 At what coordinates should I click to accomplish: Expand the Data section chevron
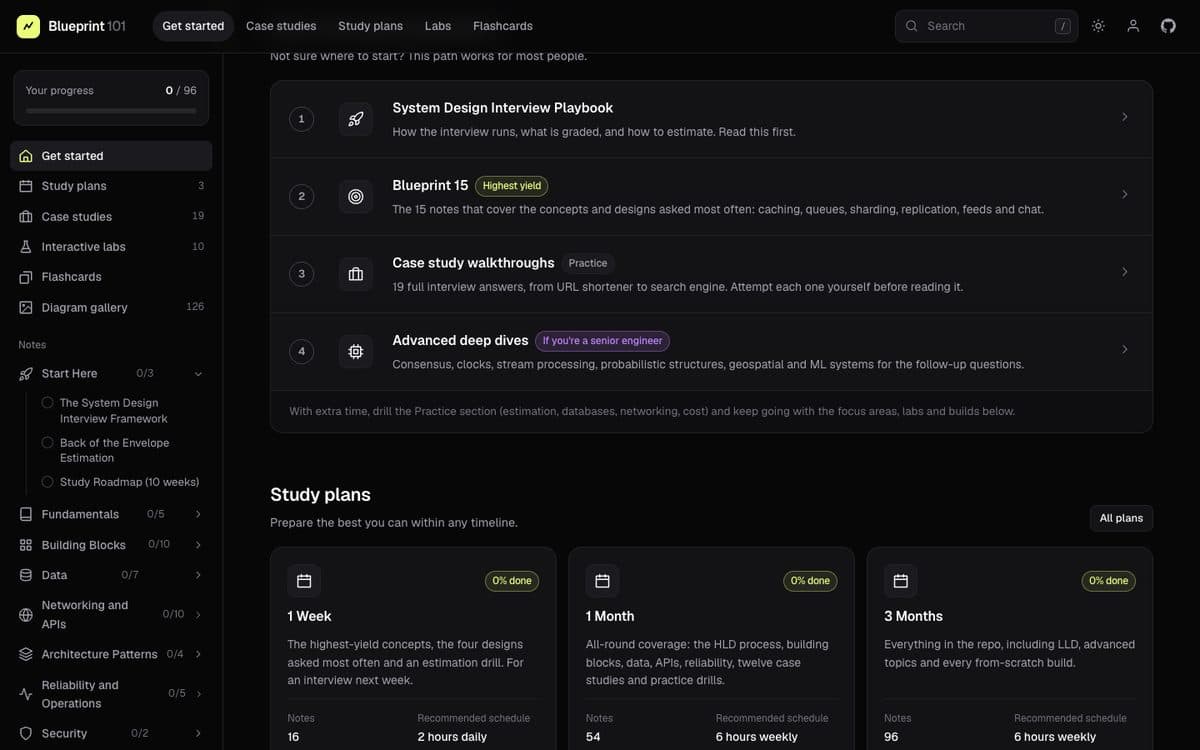coord(198,575)
